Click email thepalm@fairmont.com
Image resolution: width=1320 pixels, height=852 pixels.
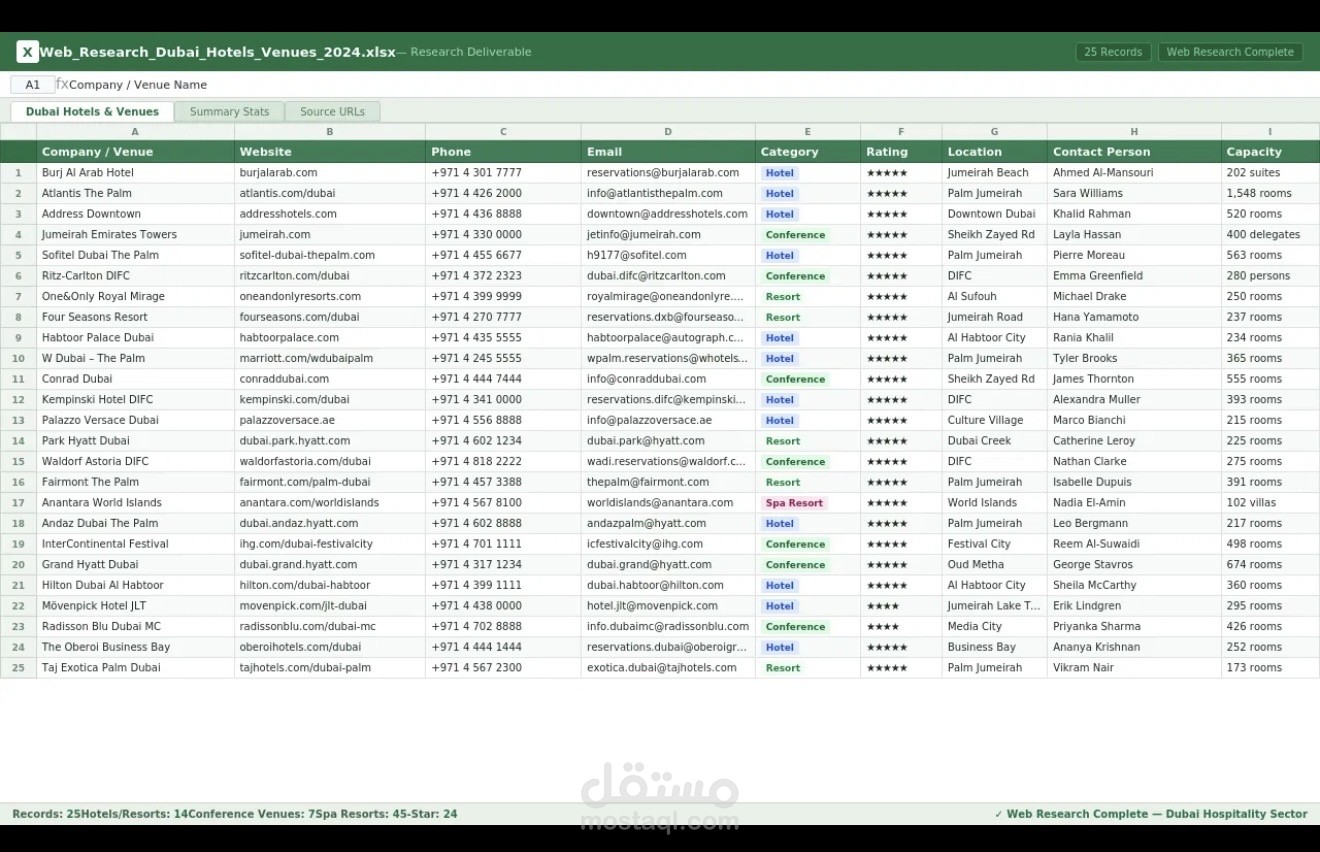tap(668, 482)
